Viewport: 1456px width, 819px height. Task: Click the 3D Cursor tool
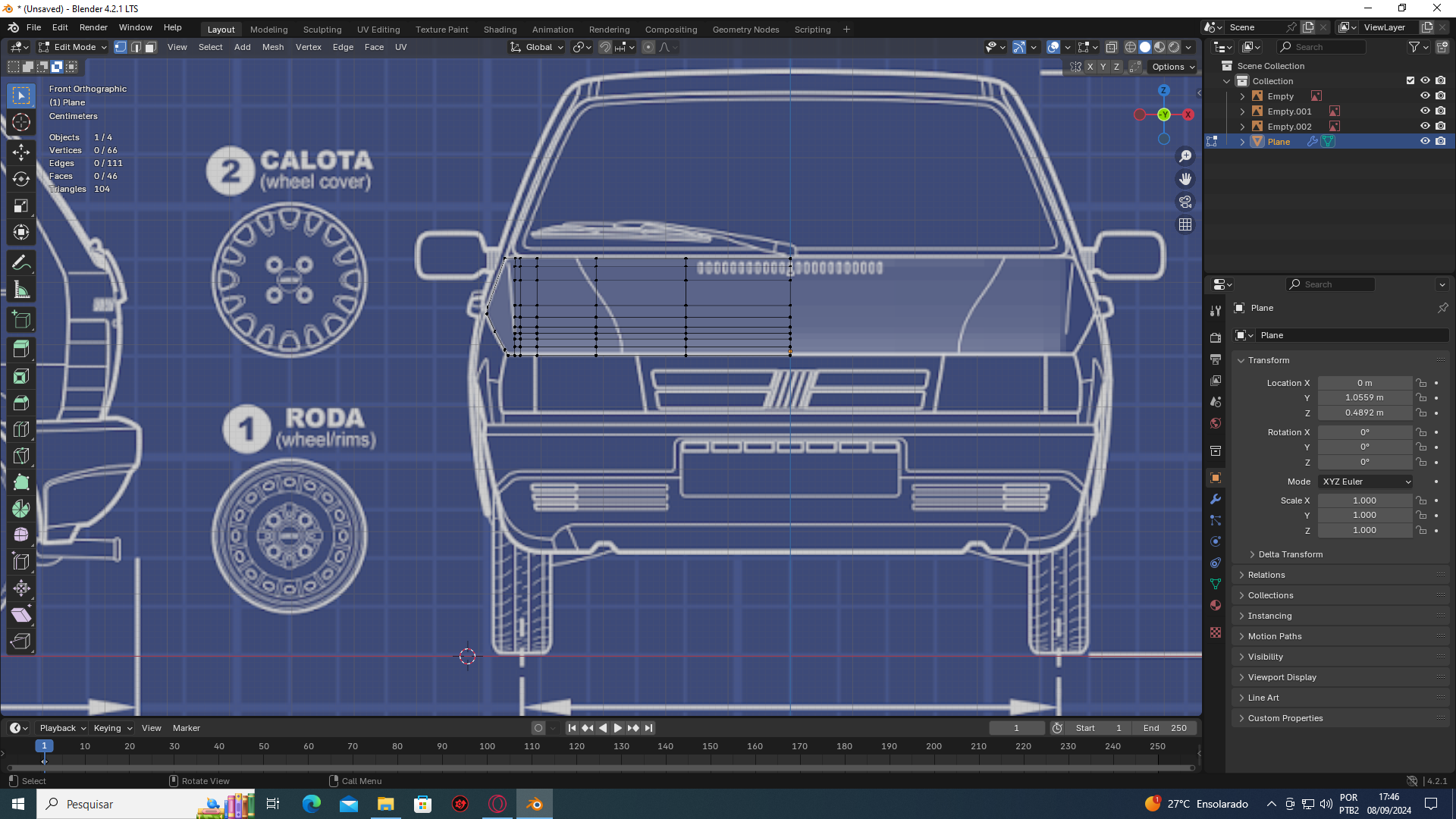tap(21, 122)
